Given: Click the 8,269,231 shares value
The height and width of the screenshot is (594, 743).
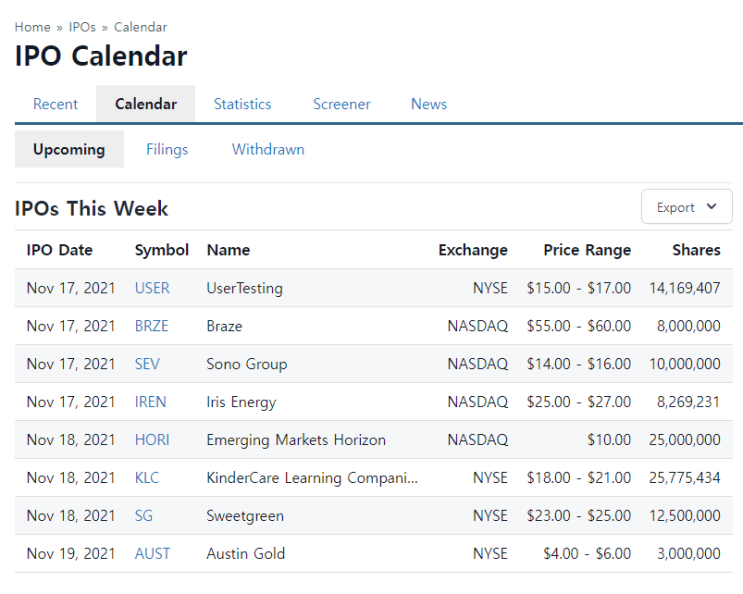Looking at the screenshot, I should click(689, 402).
